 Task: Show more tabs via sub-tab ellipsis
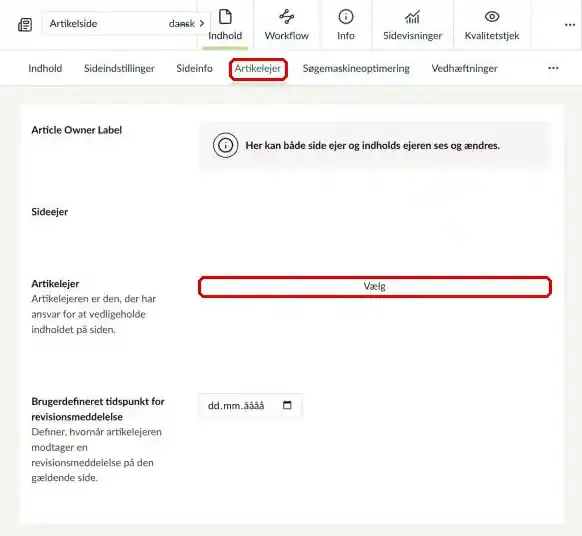[553, 68]
